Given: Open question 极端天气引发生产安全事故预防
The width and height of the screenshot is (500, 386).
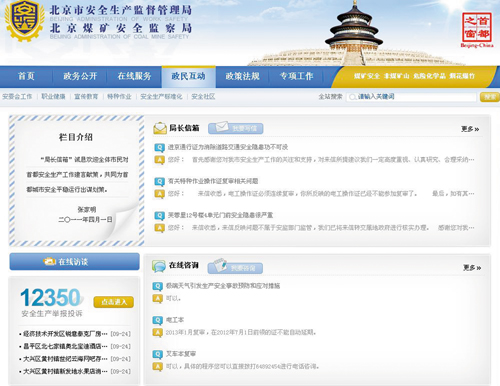Looking at the screenshot, I should pyautogui.click(x=223, y=286).
